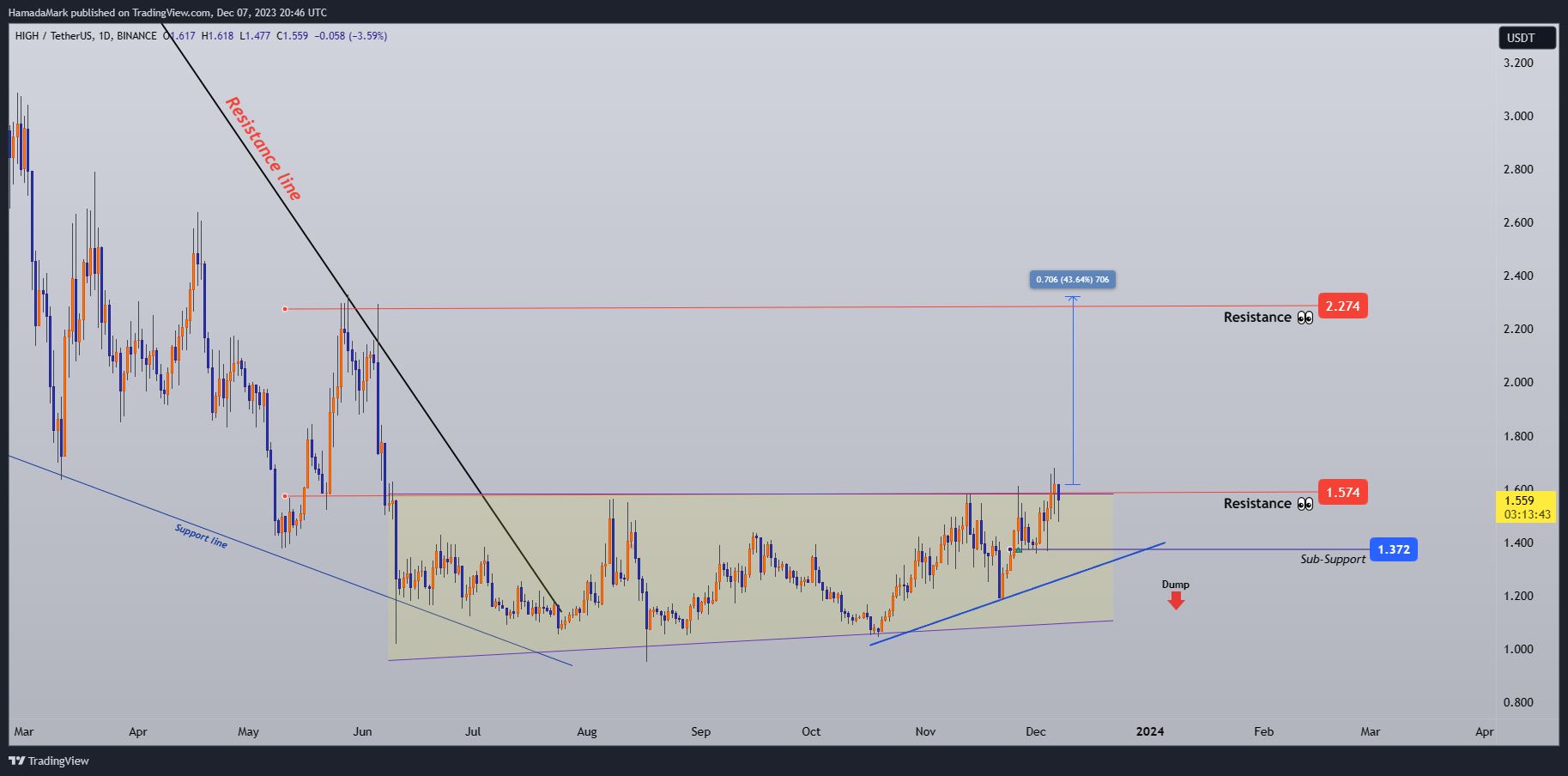Click the 2024 label on time axis
This screenshot has width=1568, height=776.
1150,731
